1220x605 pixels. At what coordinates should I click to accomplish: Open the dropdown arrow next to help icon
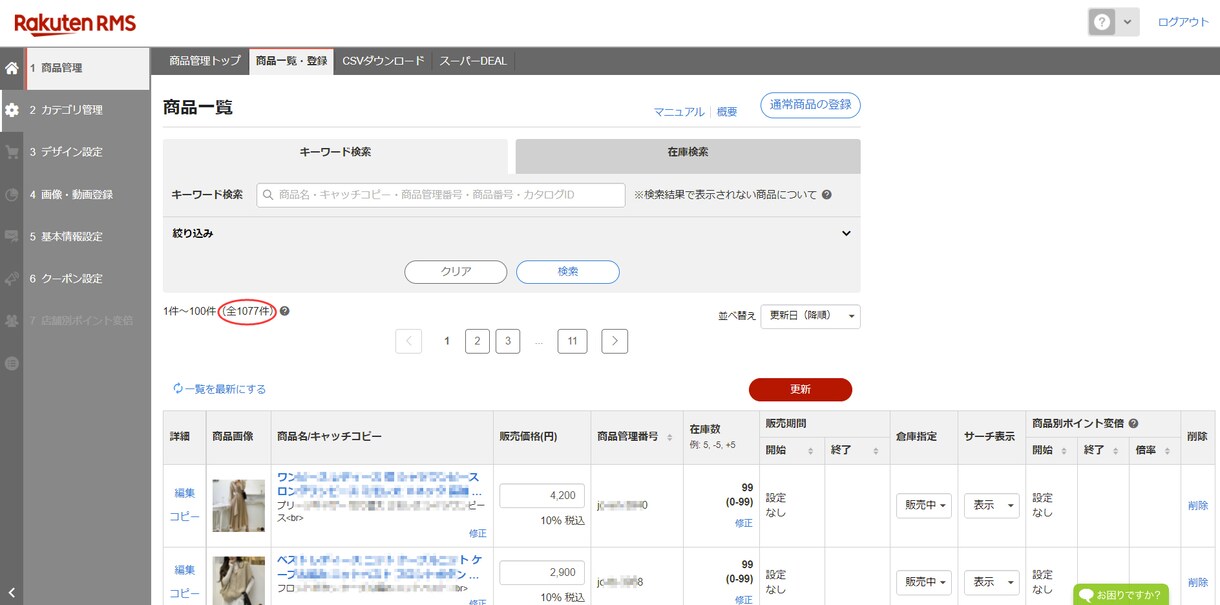coord(1128,22)
